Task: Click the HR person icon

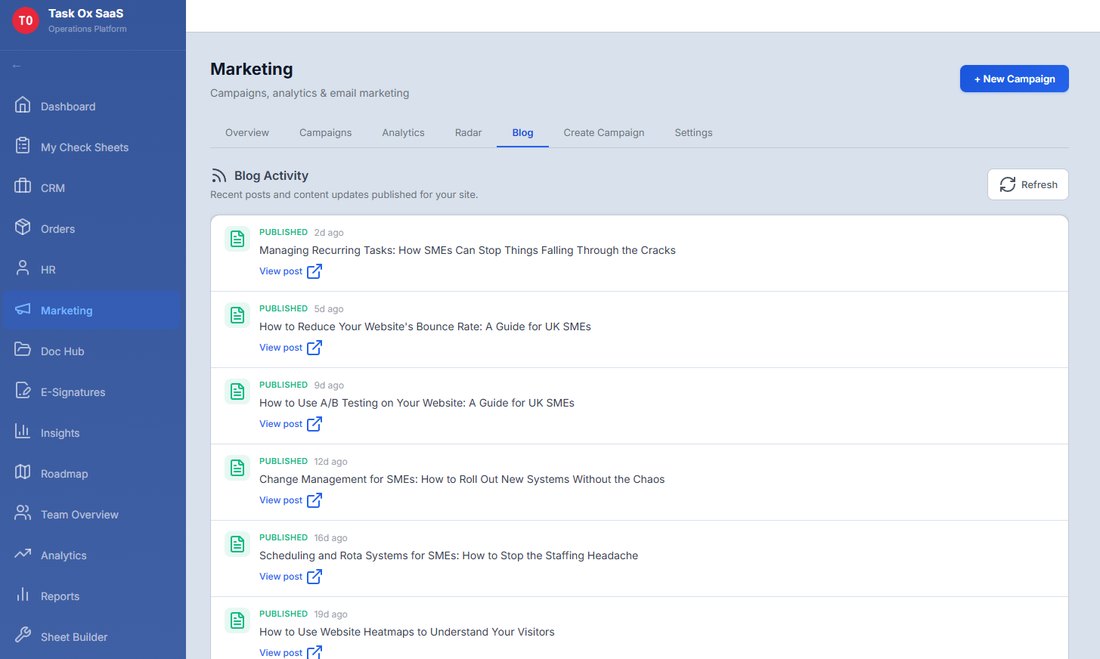Action: [22, 268]
